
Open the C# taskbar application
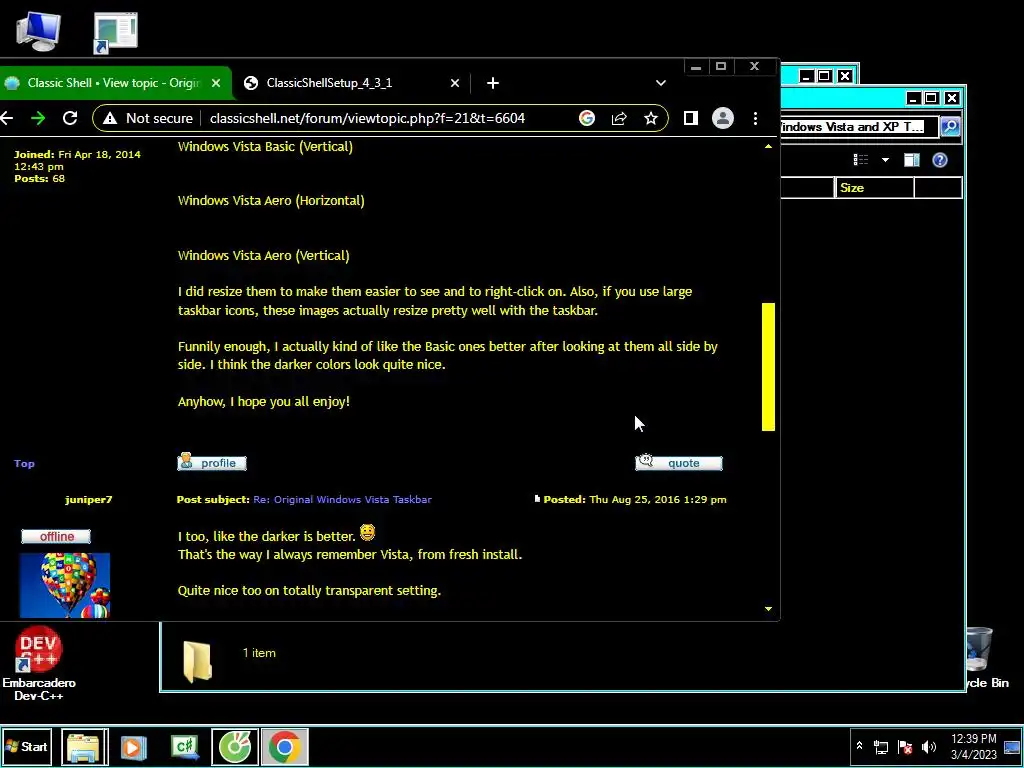point(185,746)
